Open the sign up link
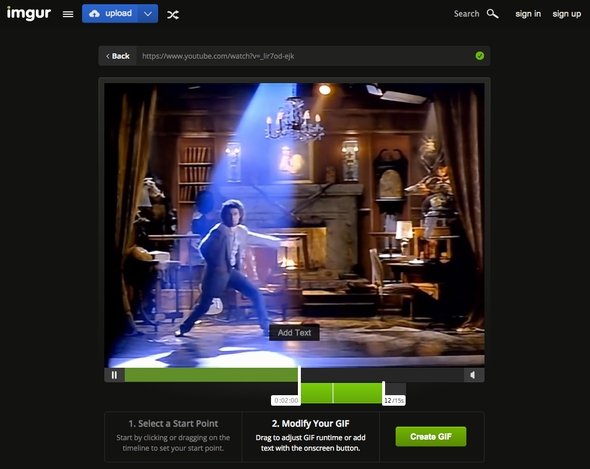 567,14
